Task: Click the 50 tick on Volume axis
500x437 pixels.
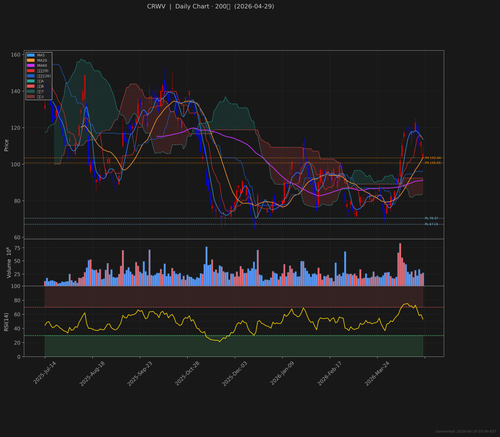Action: (17, 261)
